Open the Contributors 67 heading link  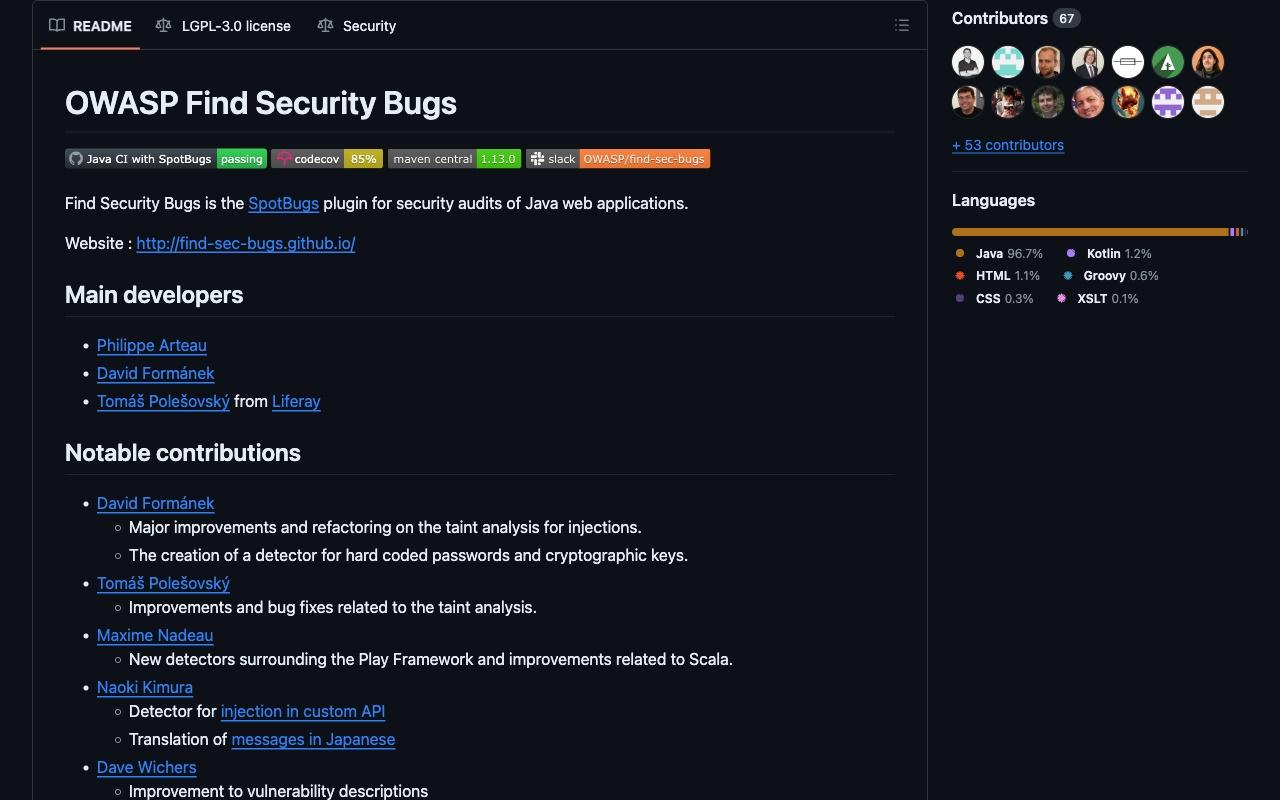(1016, 18)
